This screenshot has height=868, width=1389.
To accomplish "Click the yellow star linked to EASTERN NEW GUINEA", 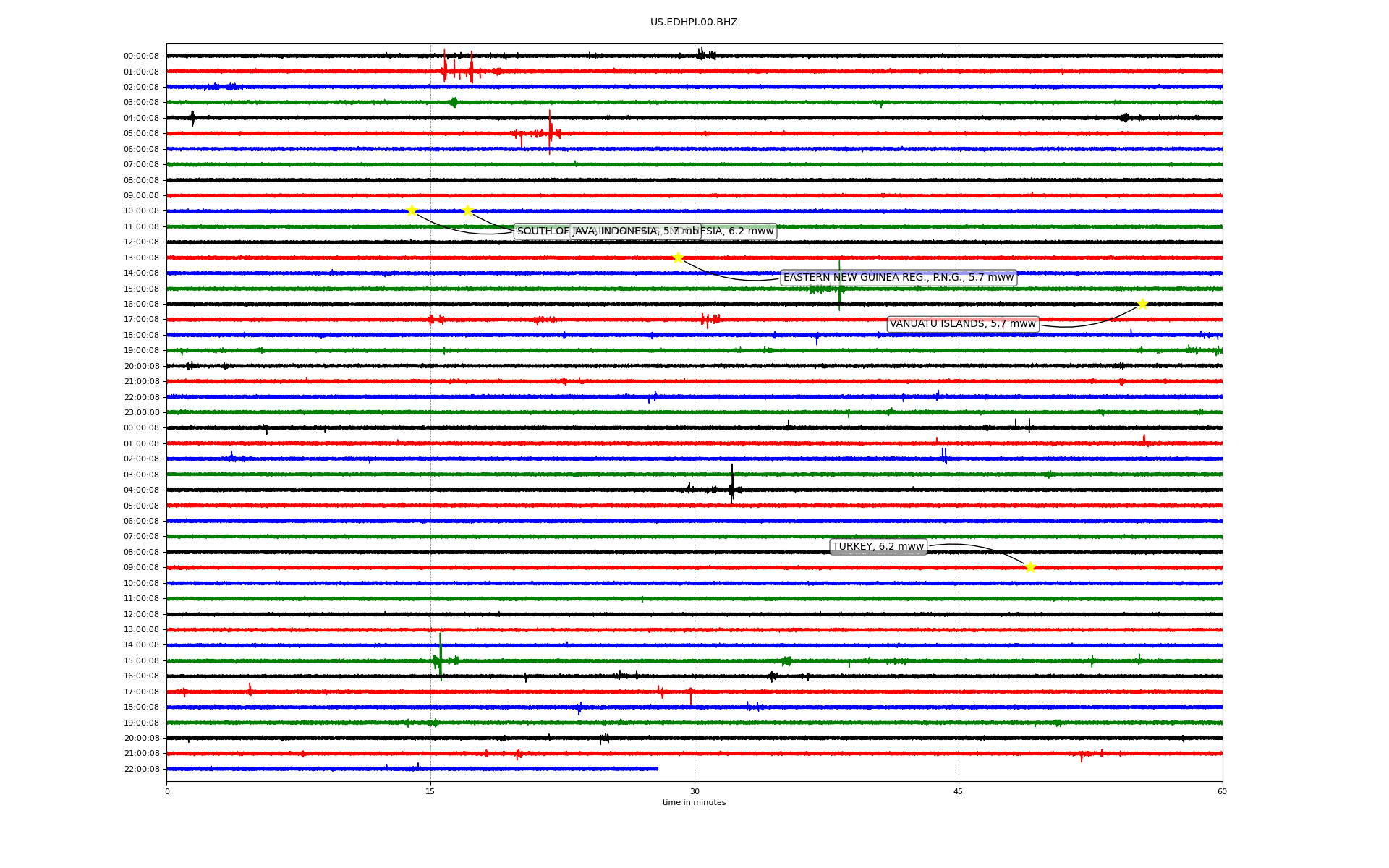I will click(x=678, y=258).
